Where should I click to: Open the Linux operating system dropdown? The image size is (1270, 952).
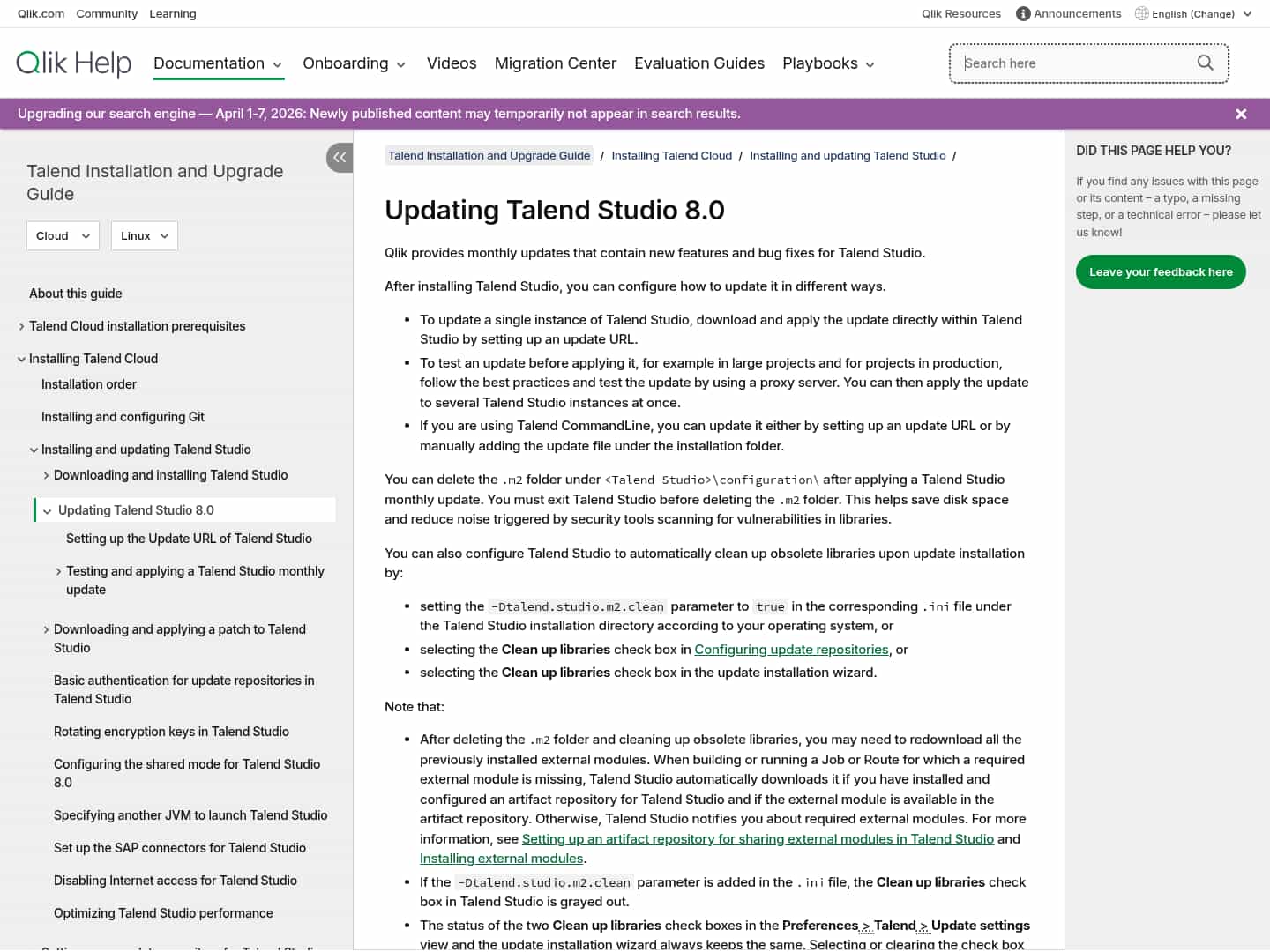click(x=144, y=235)
